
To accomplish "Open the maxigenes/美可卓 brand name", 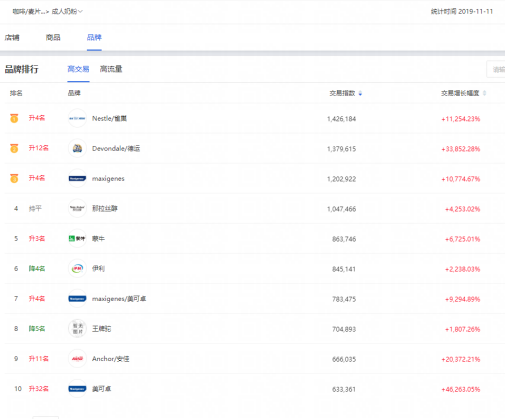I will click(119, 299).
